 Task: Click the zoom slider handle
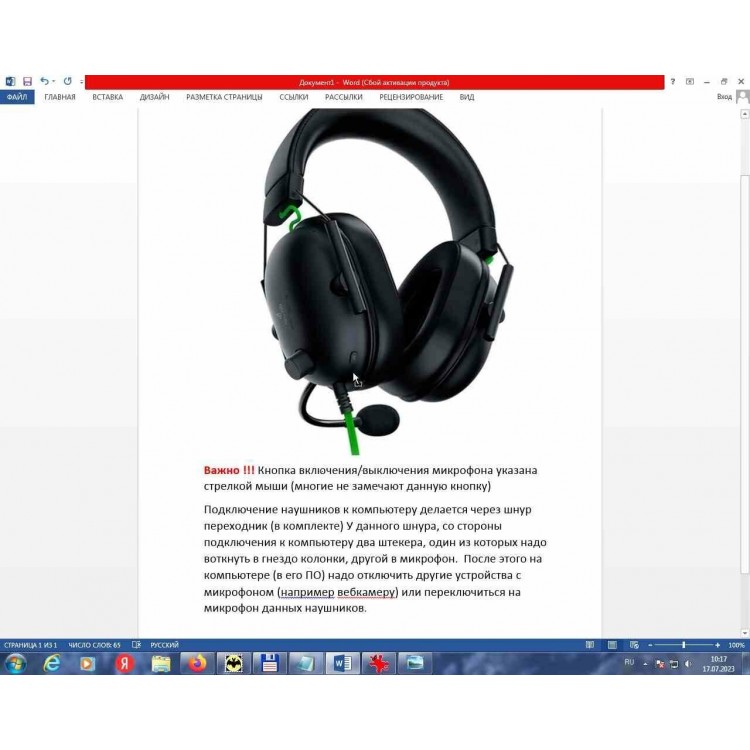[x=684, y=645]
